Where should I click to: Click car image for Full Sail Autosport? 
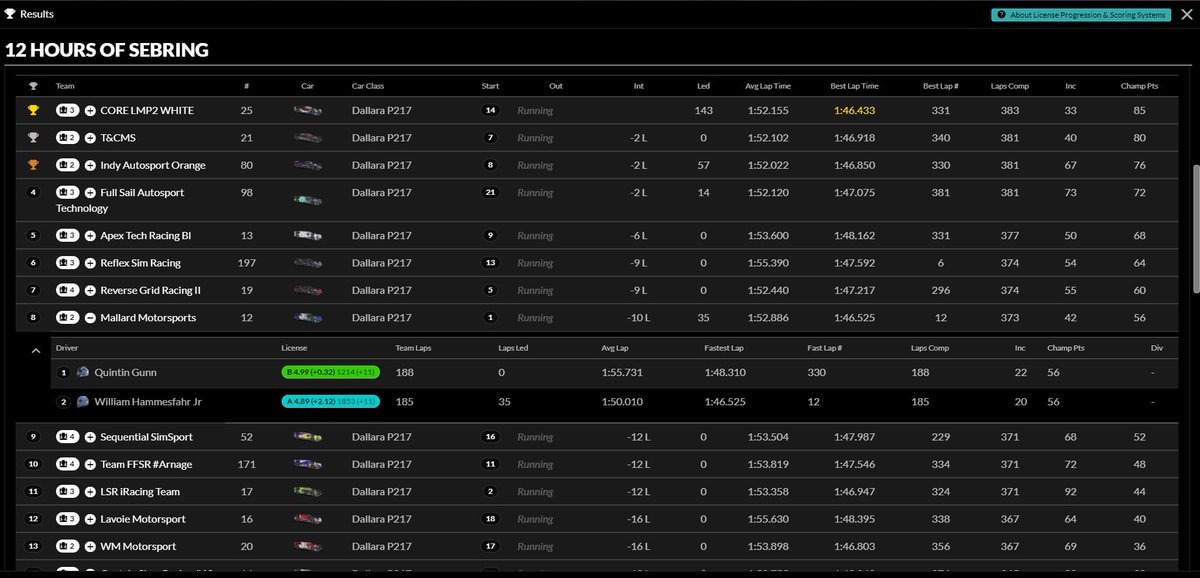[308, 200]
